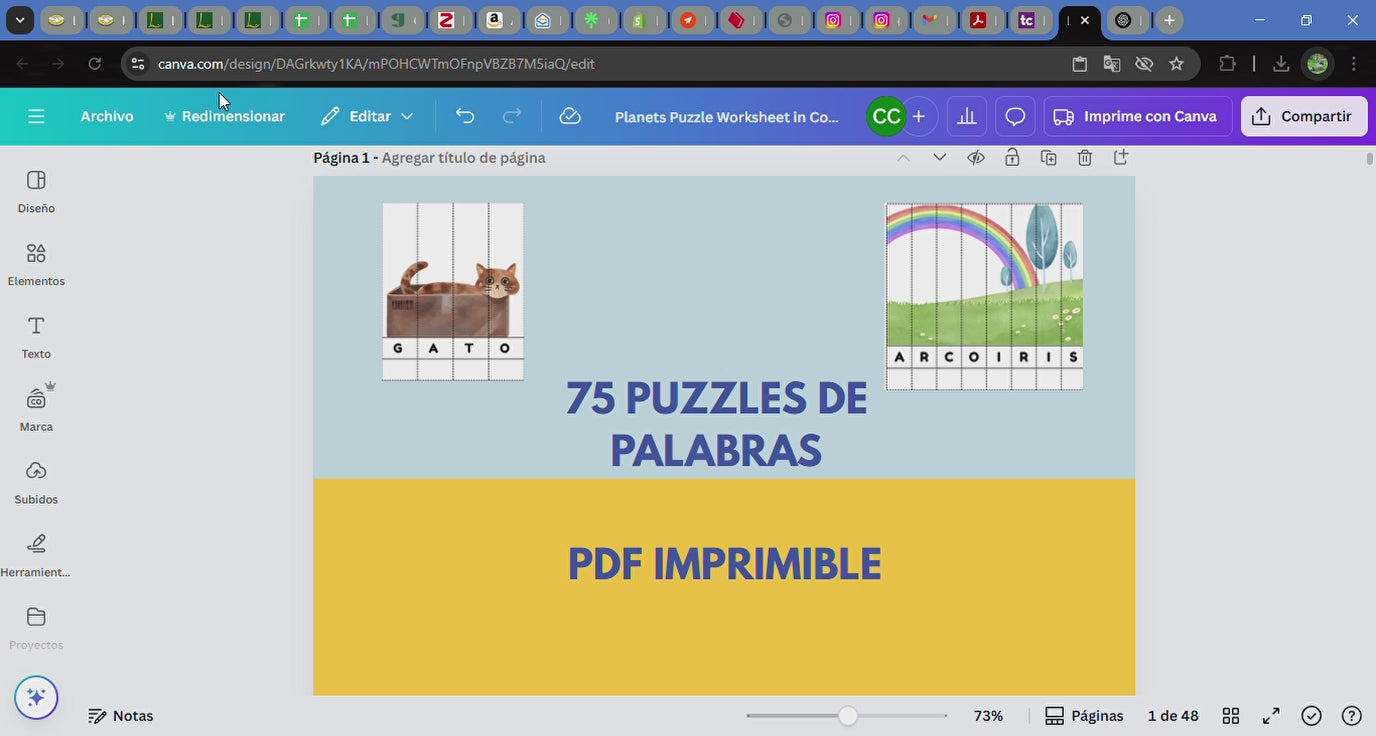
Task: Open the analytics bar chart icon
Action: pyautogui.click(x=966, y=117)
